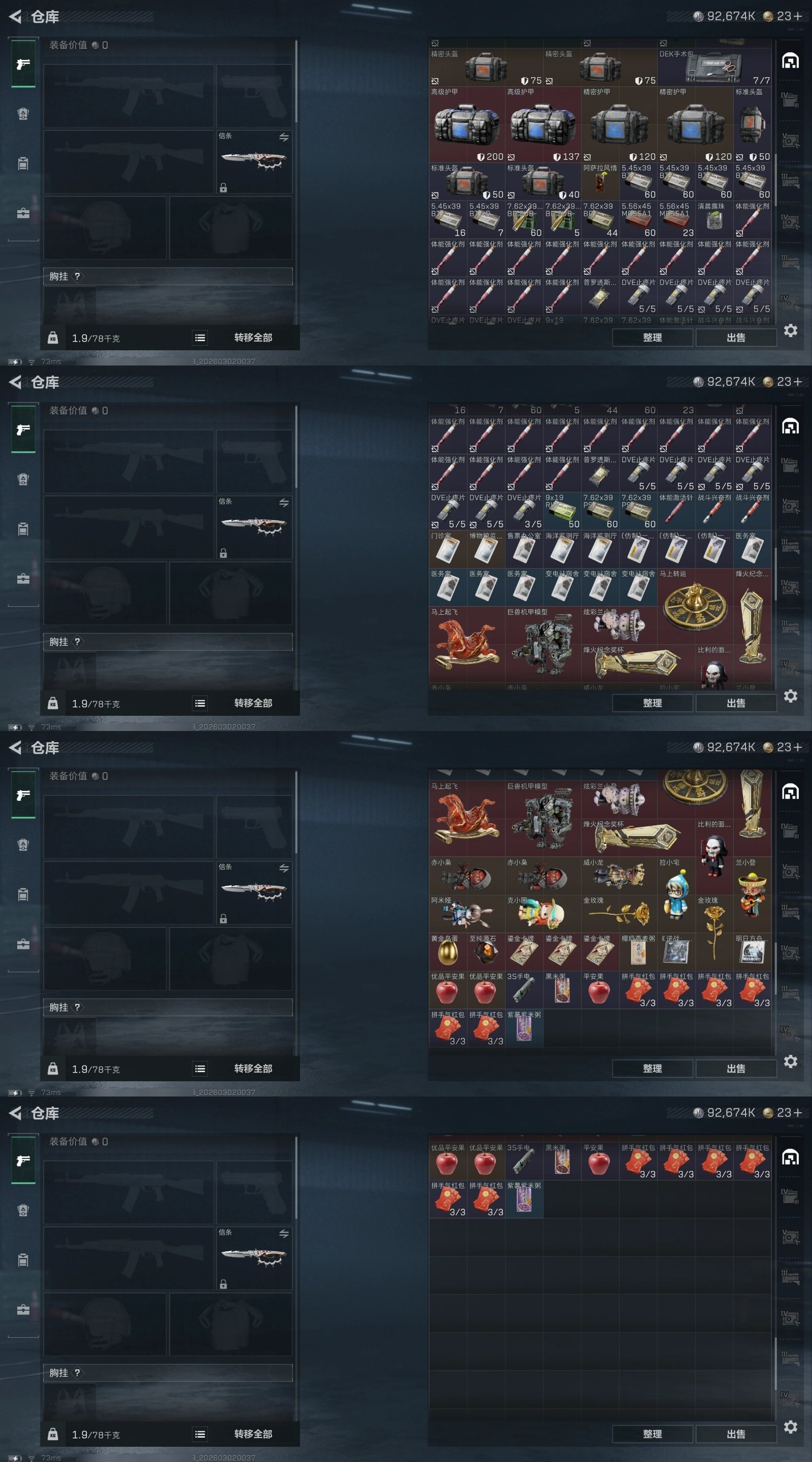Click the 威小龙 figurine
Viewport: 812px width, 1462px height.
(619, 876)
